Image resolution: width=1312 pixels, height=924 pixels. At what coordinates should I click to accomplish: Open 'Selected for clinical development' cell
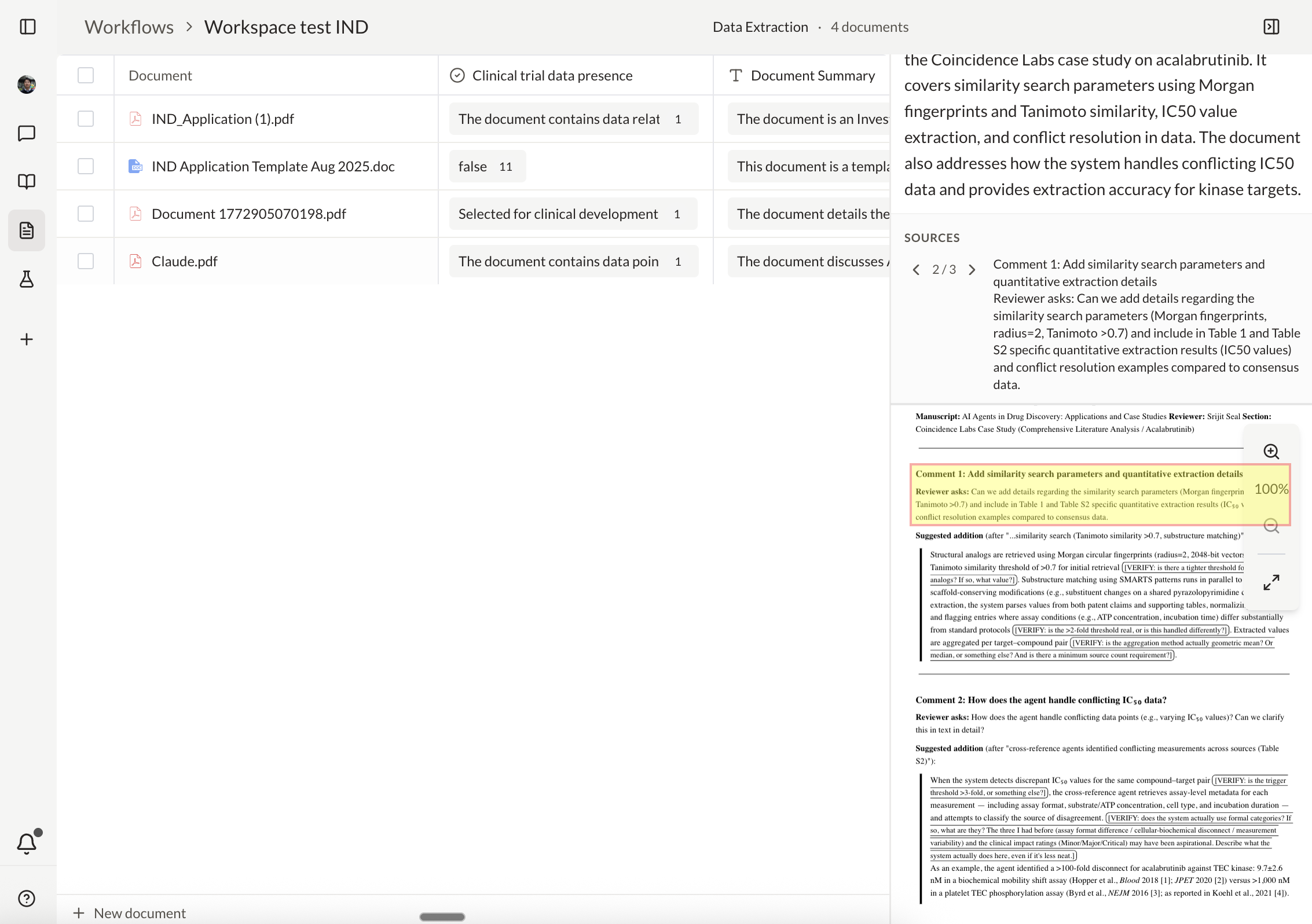pos(573,214)
